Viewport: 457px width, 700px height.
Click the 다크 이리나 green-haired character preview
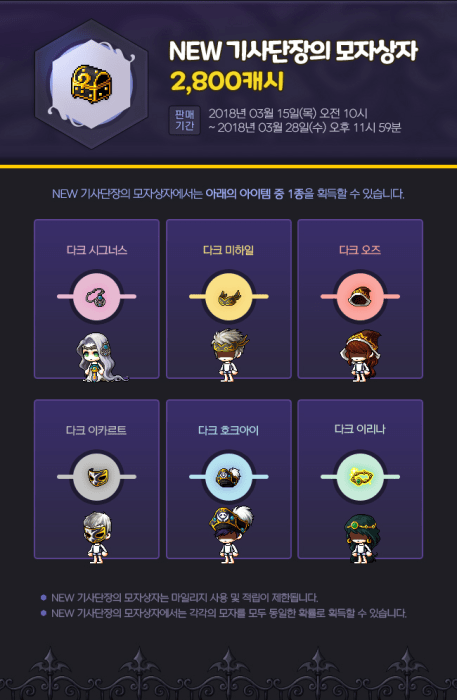click(x=362, y=538)
